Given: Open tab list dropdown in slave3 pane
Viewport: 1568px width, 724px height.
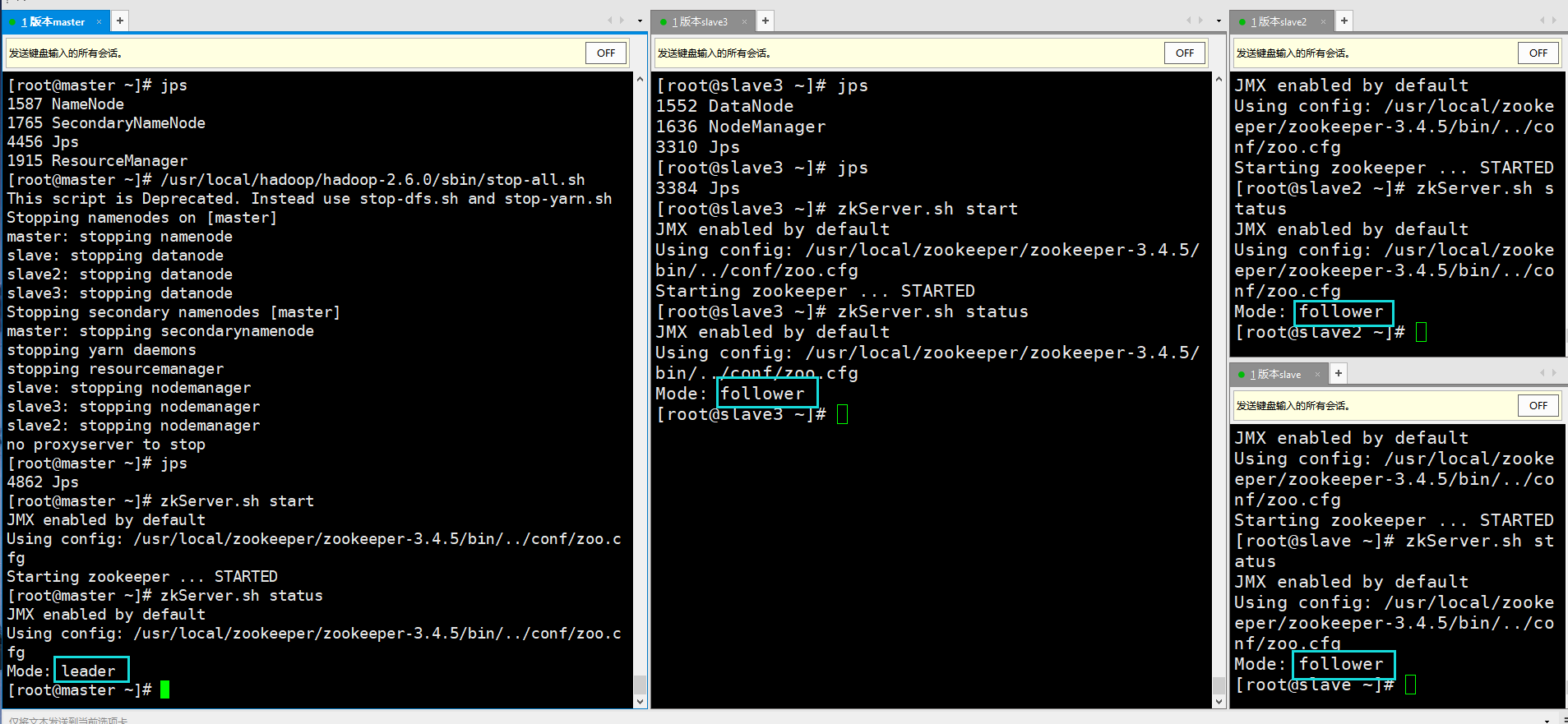Looking at the screenshot, I should coord(1219,21).
